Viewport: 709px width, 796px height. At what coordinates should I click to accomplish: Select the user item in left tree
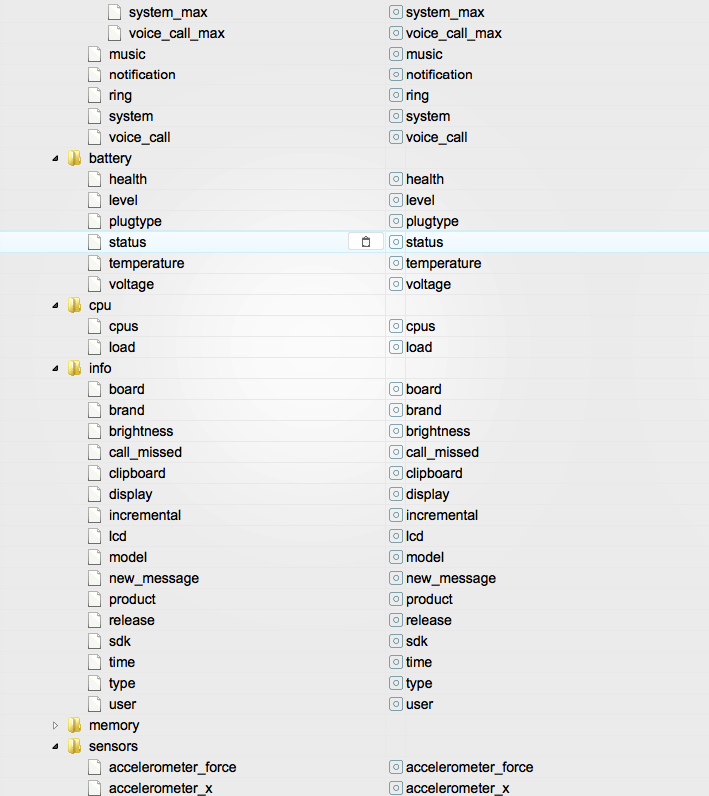(x=122, y=705)
